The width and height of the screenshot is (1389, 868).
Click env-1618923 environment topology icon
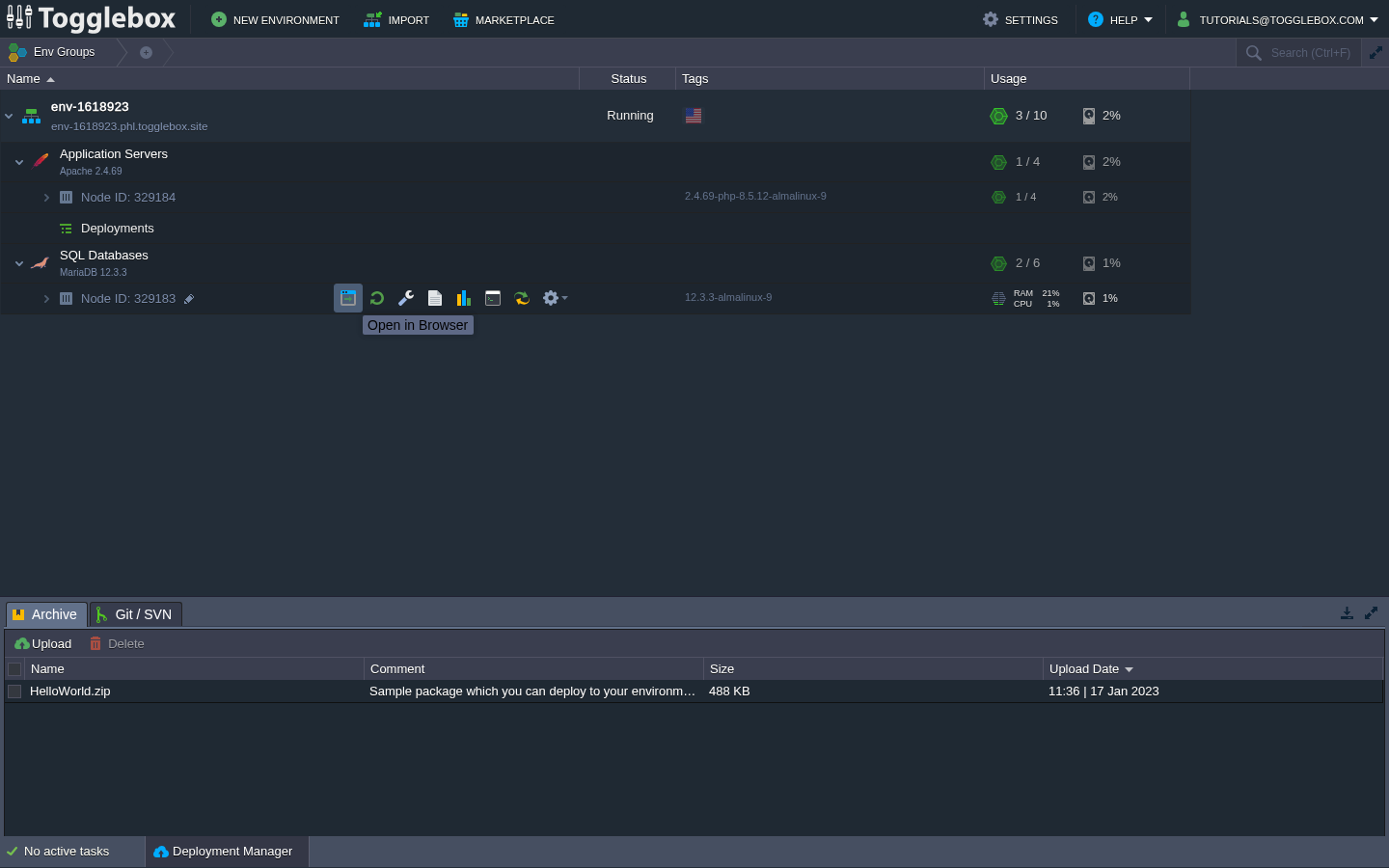[31, 116]
